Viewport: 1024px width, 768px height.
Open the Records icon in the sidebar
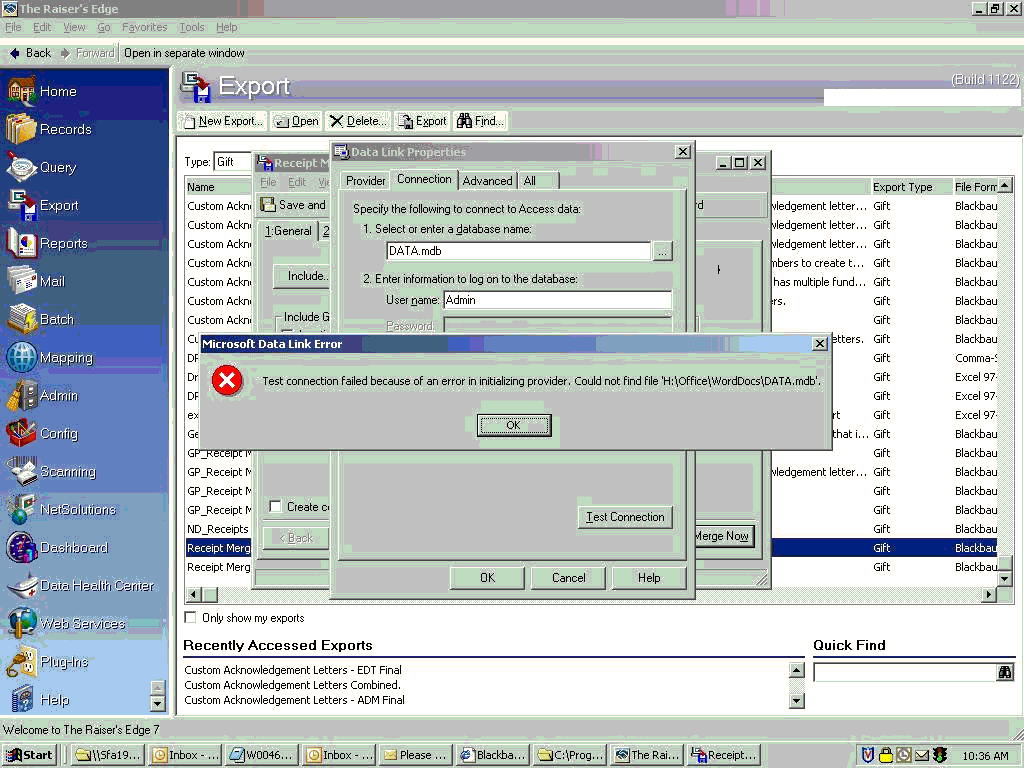coord(48,129)
